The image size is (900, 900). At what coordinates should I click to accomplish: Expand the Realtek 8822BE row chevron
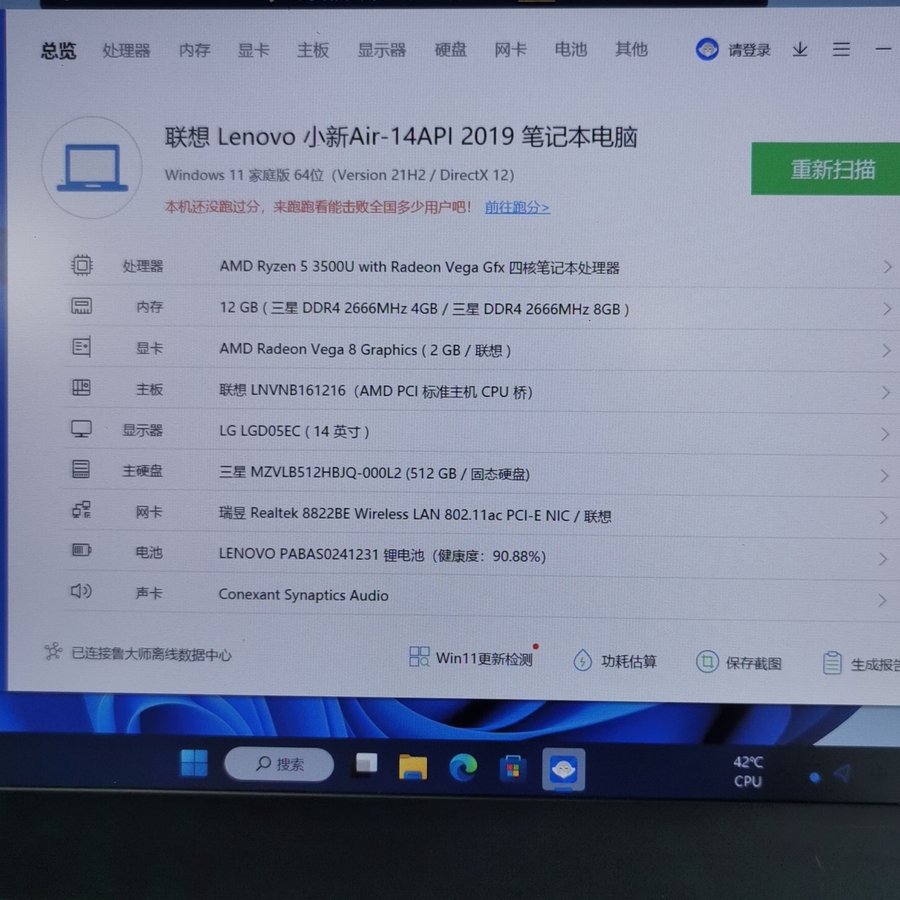coord(885,518)
